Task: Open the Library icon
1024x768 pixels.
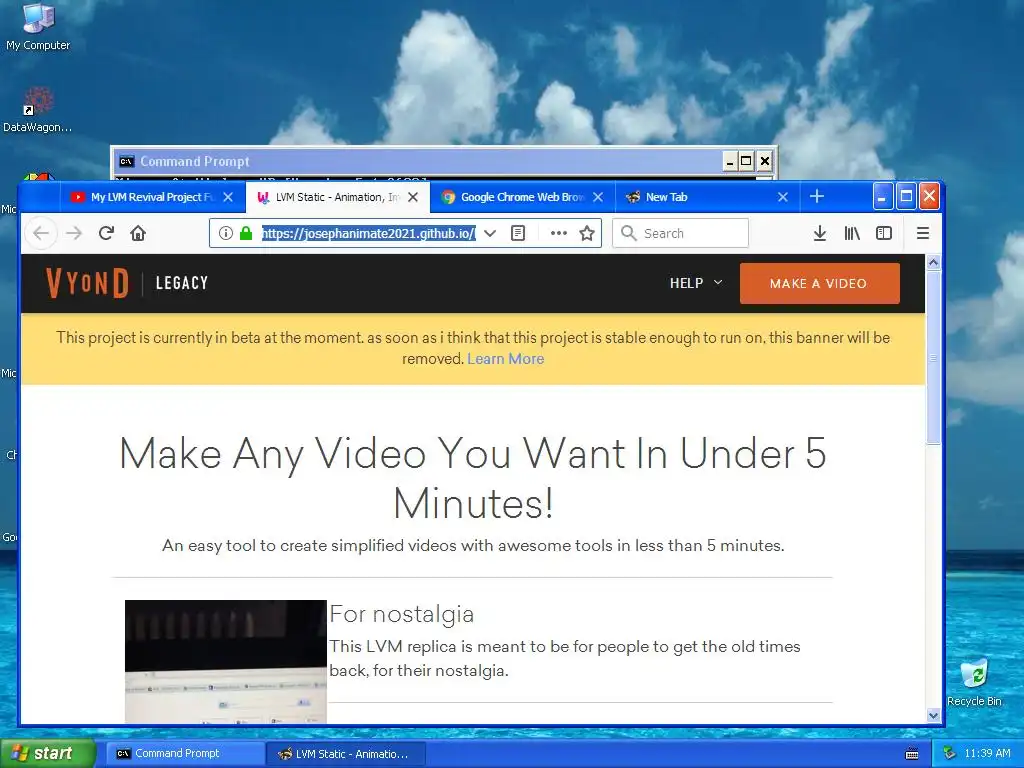Action: coord(852,233)
